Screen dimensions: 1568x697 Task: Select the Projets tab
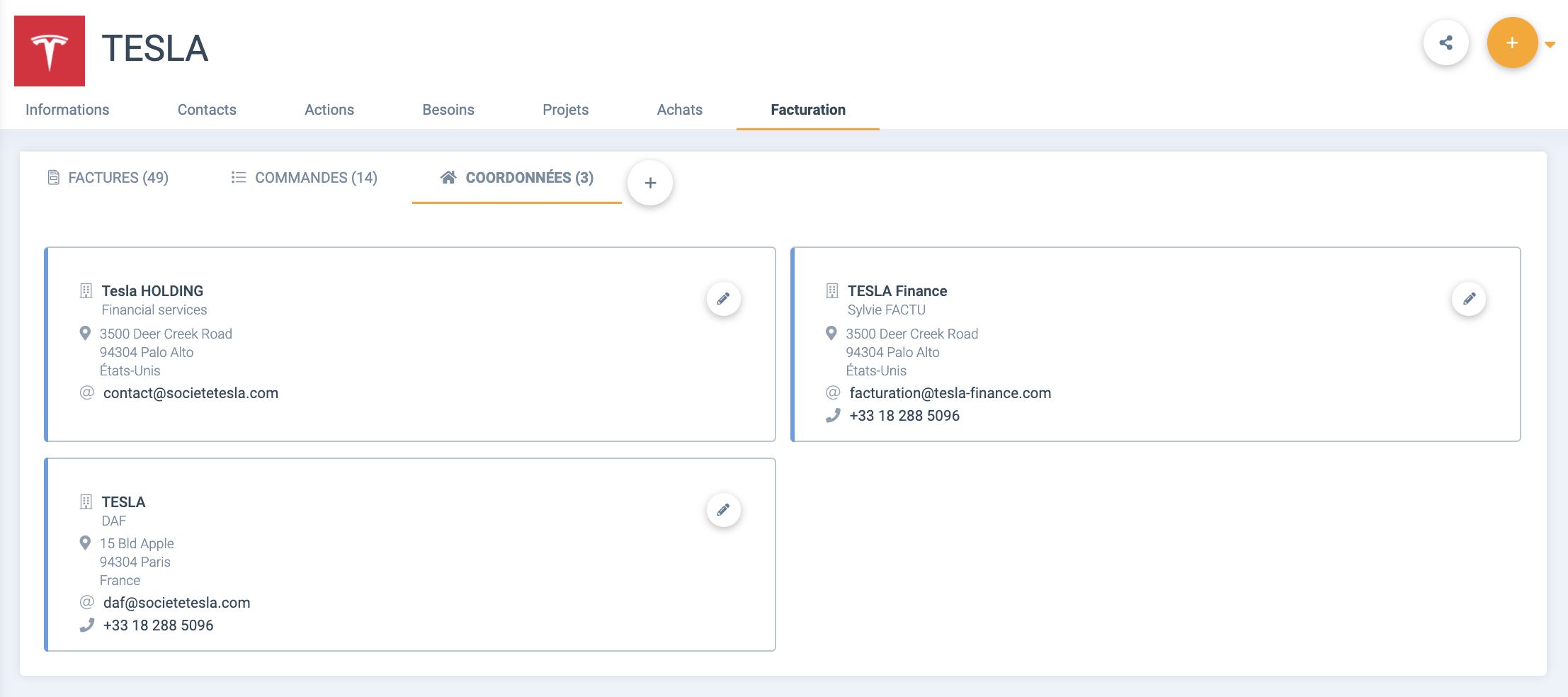pyautogui.click(x=566, y=110)
